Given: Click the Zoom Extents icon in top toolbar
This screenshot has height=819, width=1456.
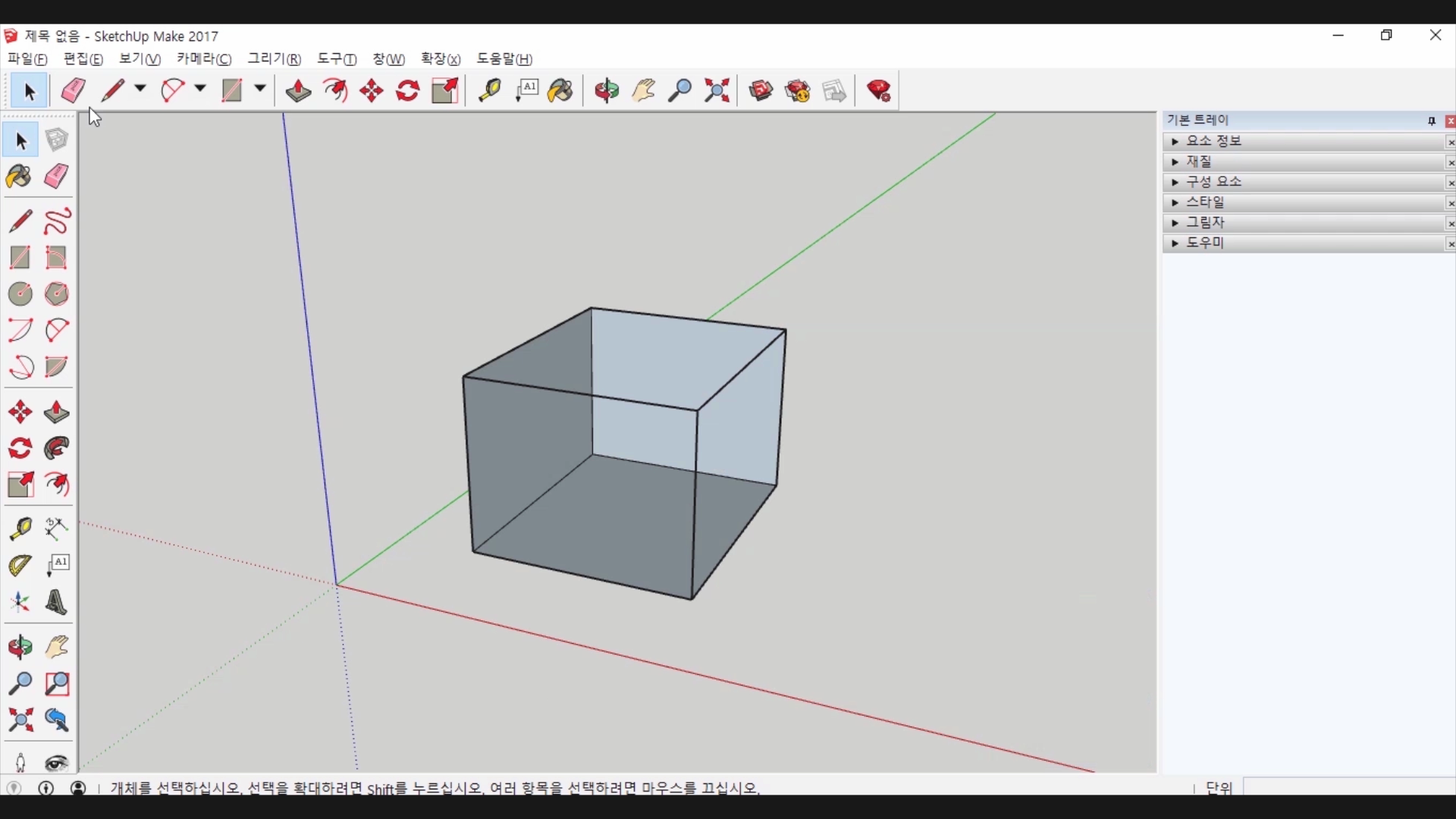Looking at the screenshot, I should tap(717, 91).
